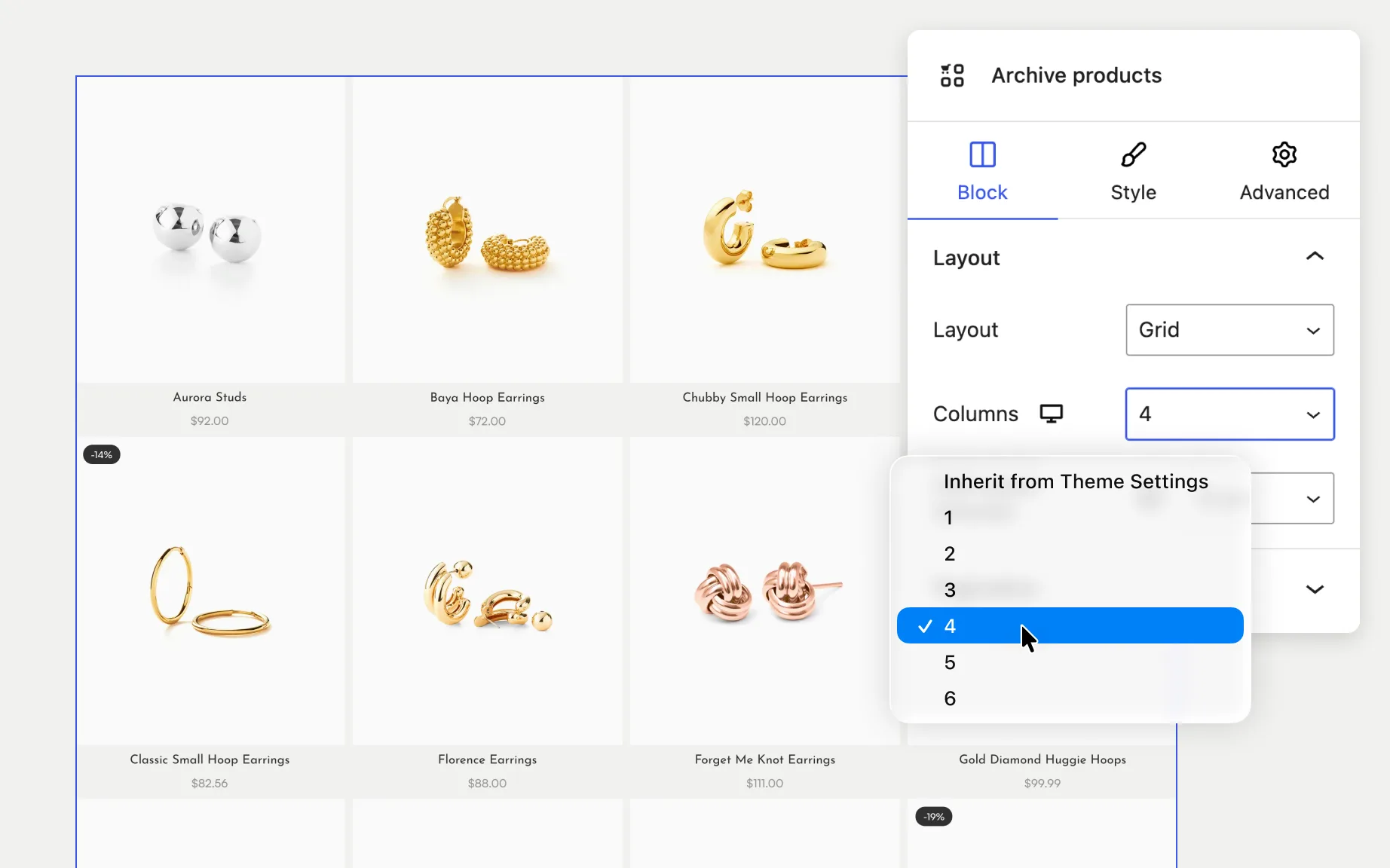Click the $88.00 price
This screenshot has height=868, width=1390.
[487, 784]
